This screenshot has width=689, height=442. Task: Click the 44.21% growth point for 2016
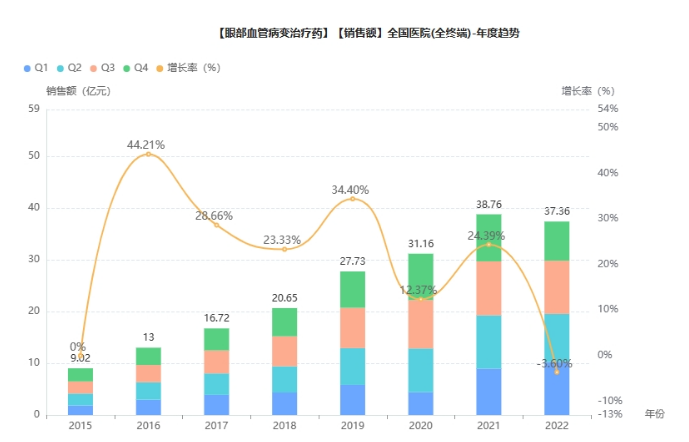click(149, 154)
